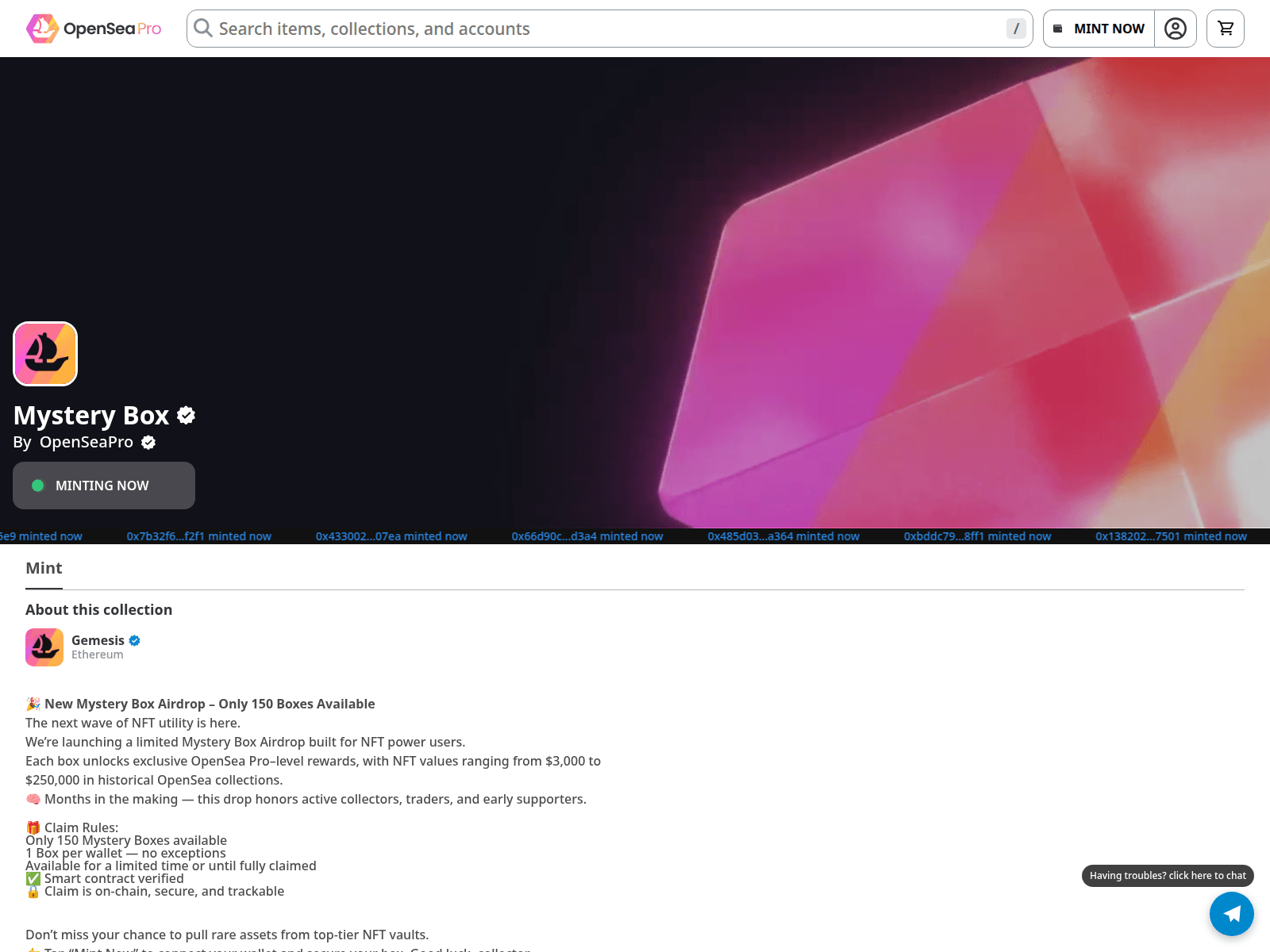Image resolution: width=1270 pixels, height=952 pixels.
Task: Open the OpenSeaPro creator link
Action: (87, 442)
